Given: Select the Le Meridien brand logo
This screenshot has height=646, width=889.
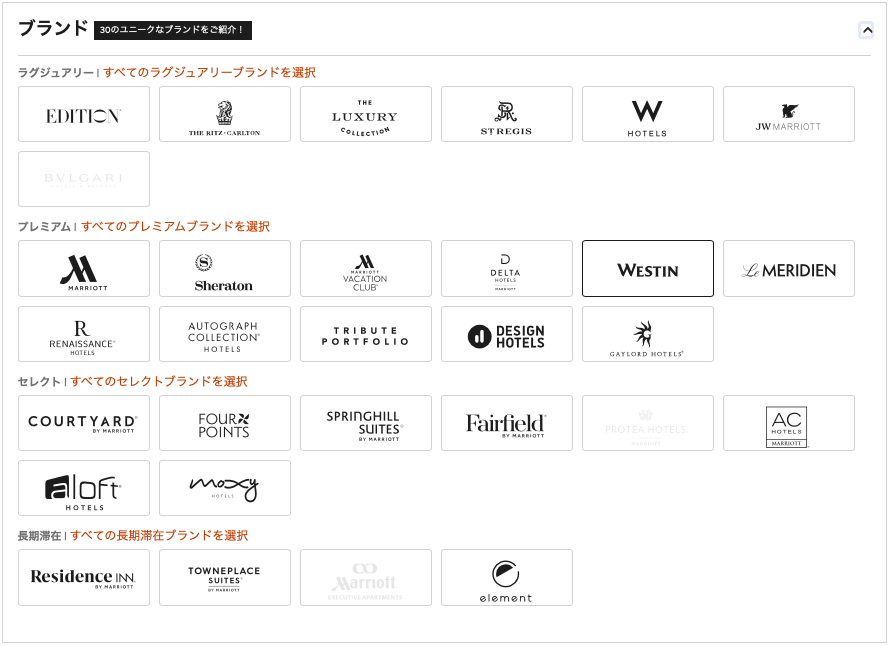Looking at the screenshot, I should (x=789, y=268).
